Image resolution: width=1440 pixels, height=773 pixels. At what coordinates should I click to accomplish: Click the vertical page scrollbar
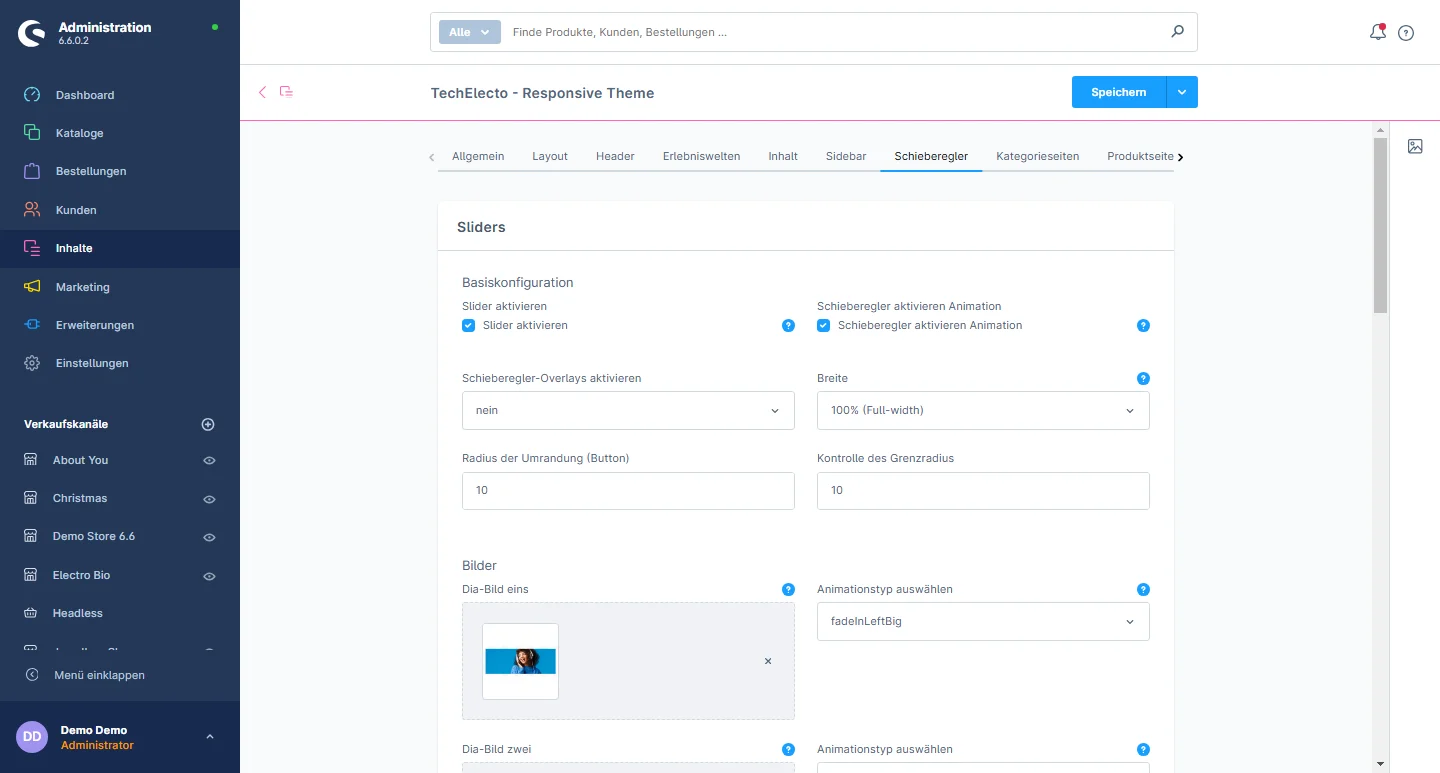1380,226
